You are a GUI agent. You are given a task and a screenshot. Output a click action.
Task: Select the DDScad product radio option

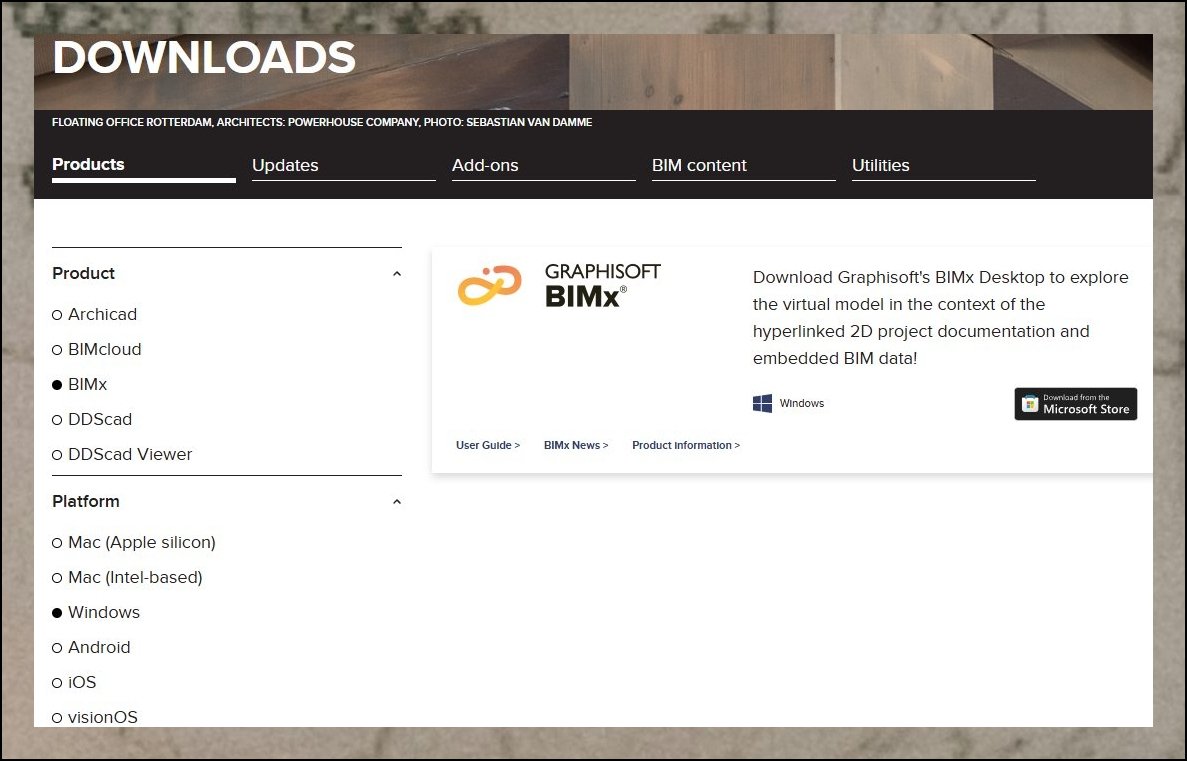point(92,419)
